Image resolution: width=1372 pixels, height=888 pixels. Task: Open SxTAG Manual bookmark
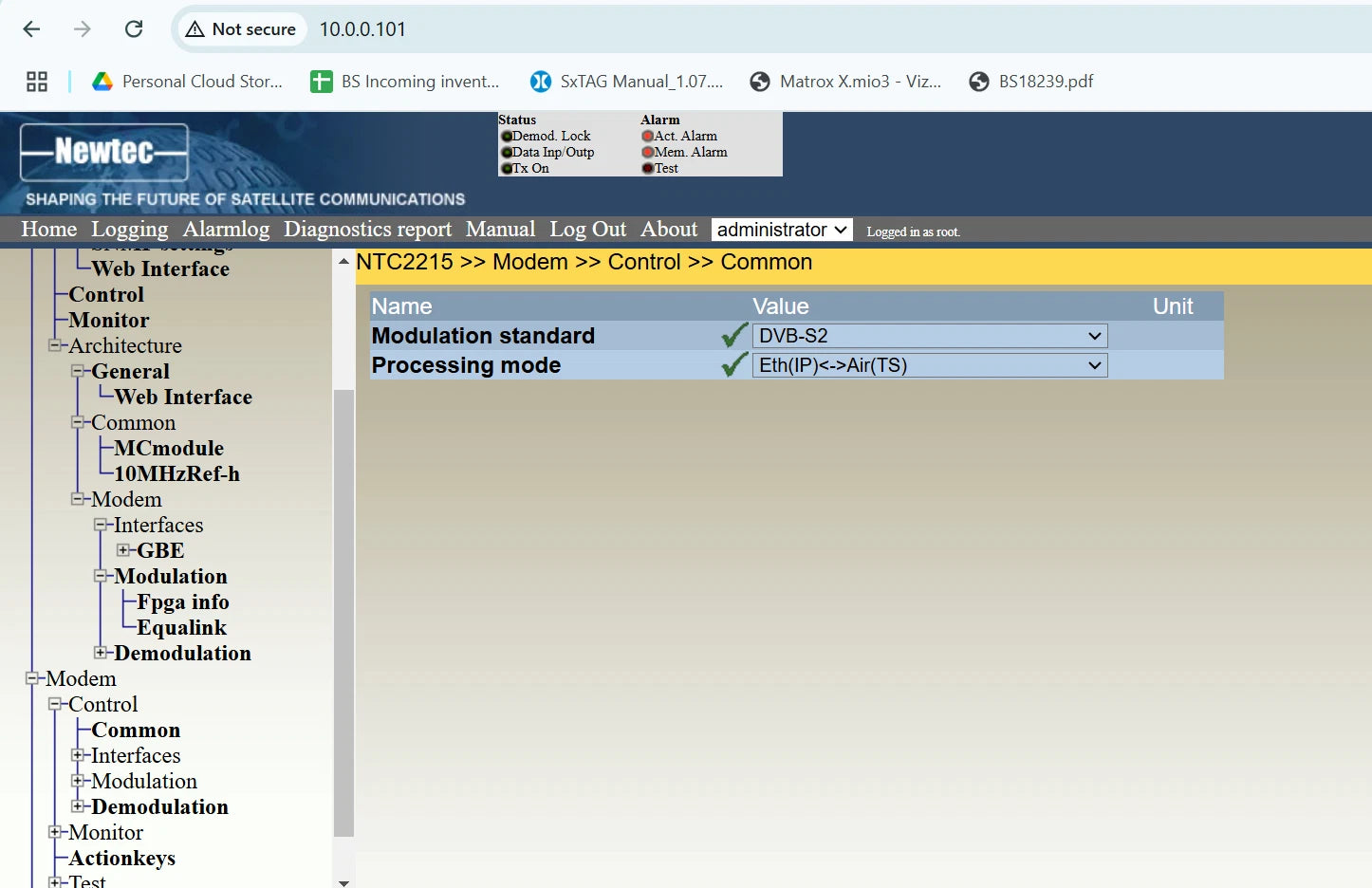626,82
